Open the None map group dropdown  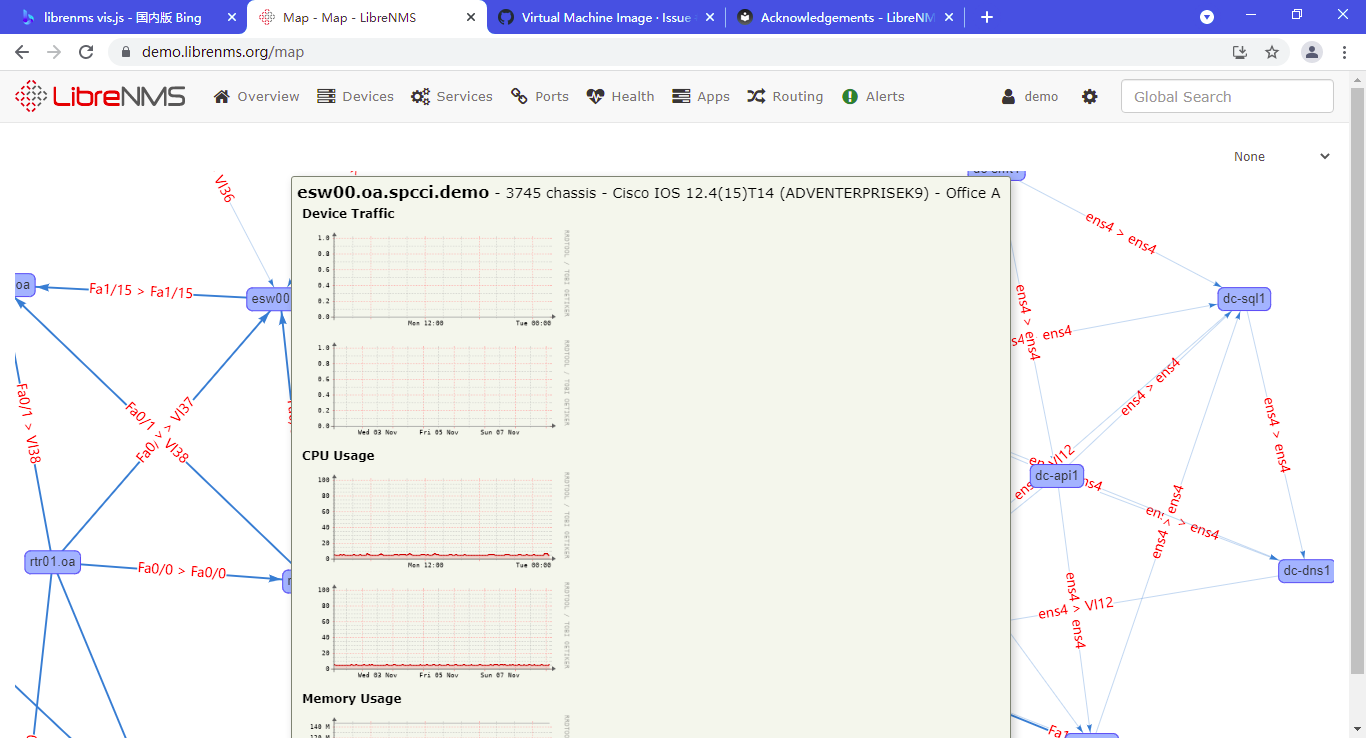click(1283, 156)
